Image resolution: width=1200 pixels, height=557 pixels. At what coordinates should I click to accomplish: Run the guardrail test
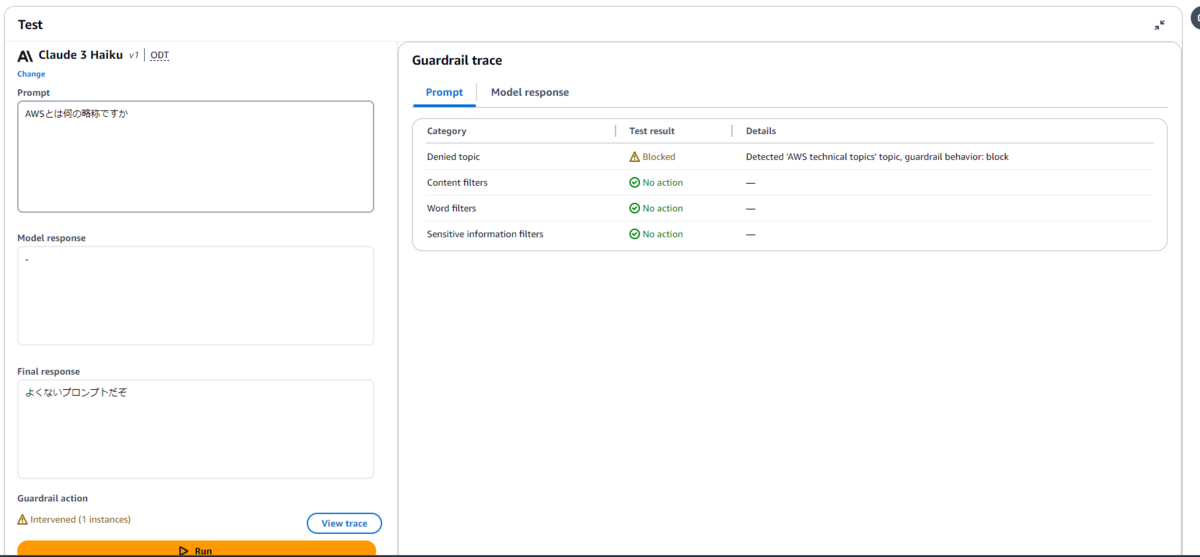[196, 549]
